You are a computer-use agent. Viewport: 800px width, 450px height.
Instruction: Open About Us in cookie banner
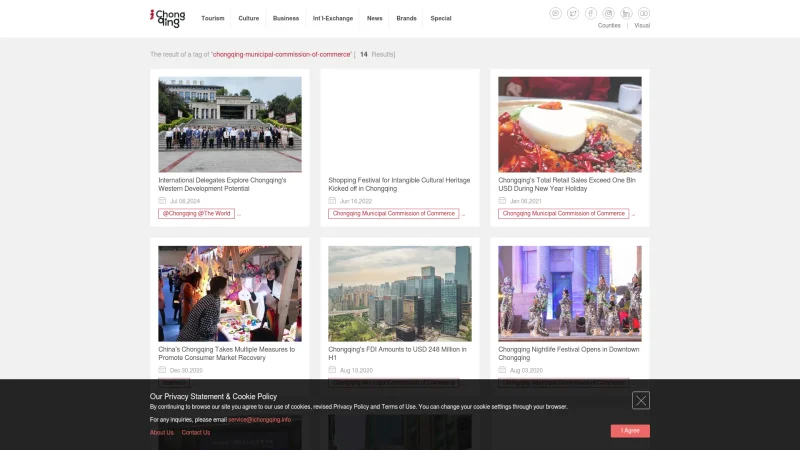(x=162, y=433)
